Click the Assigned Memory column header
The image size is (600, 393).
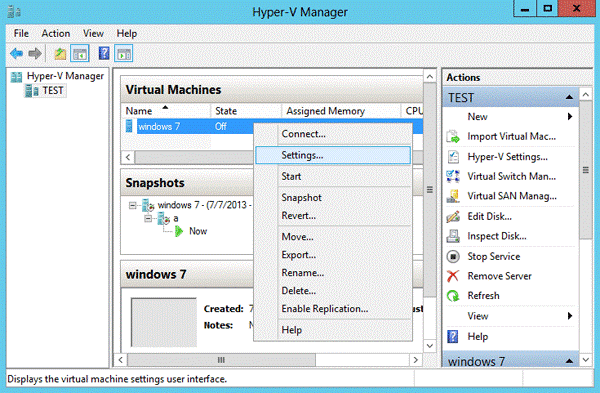point(341,111)
